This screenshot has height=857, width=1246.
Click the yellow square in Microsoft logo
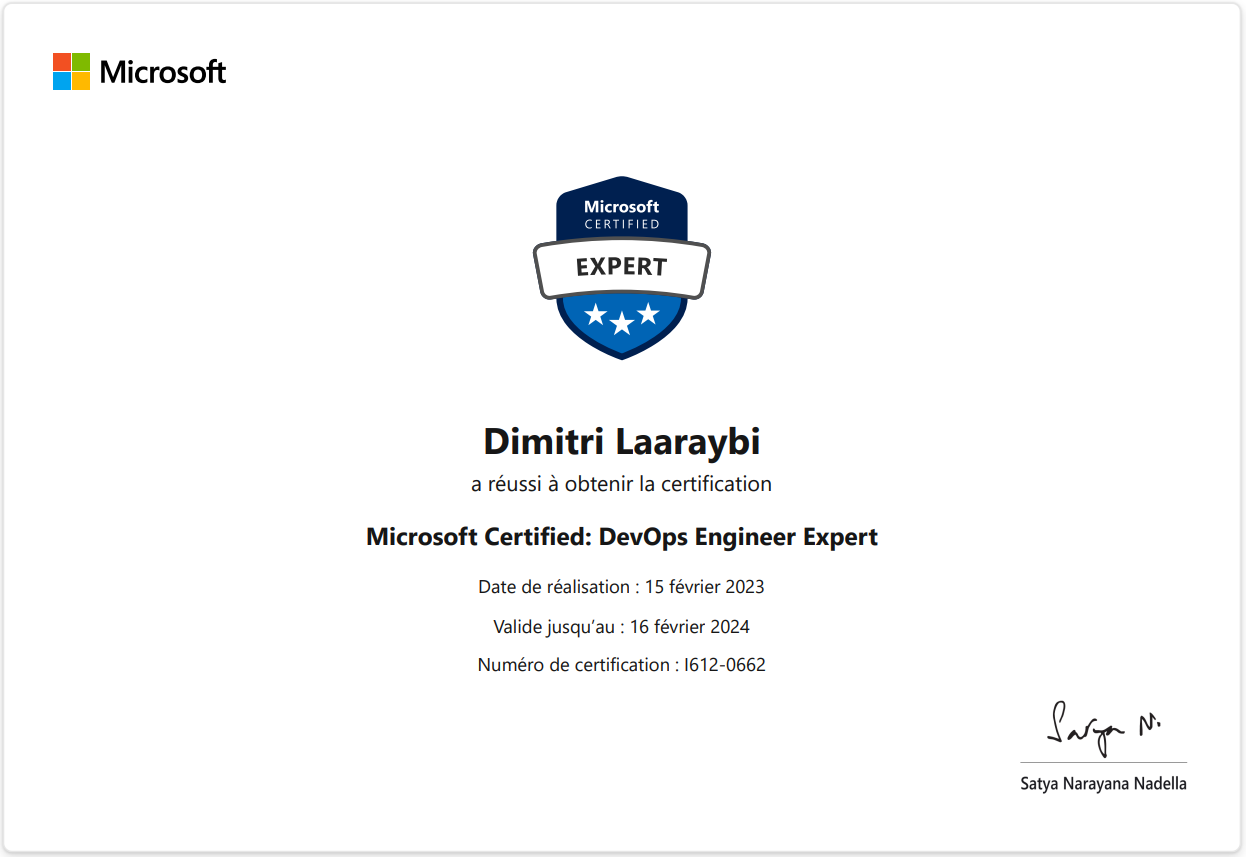pos(81,81)
